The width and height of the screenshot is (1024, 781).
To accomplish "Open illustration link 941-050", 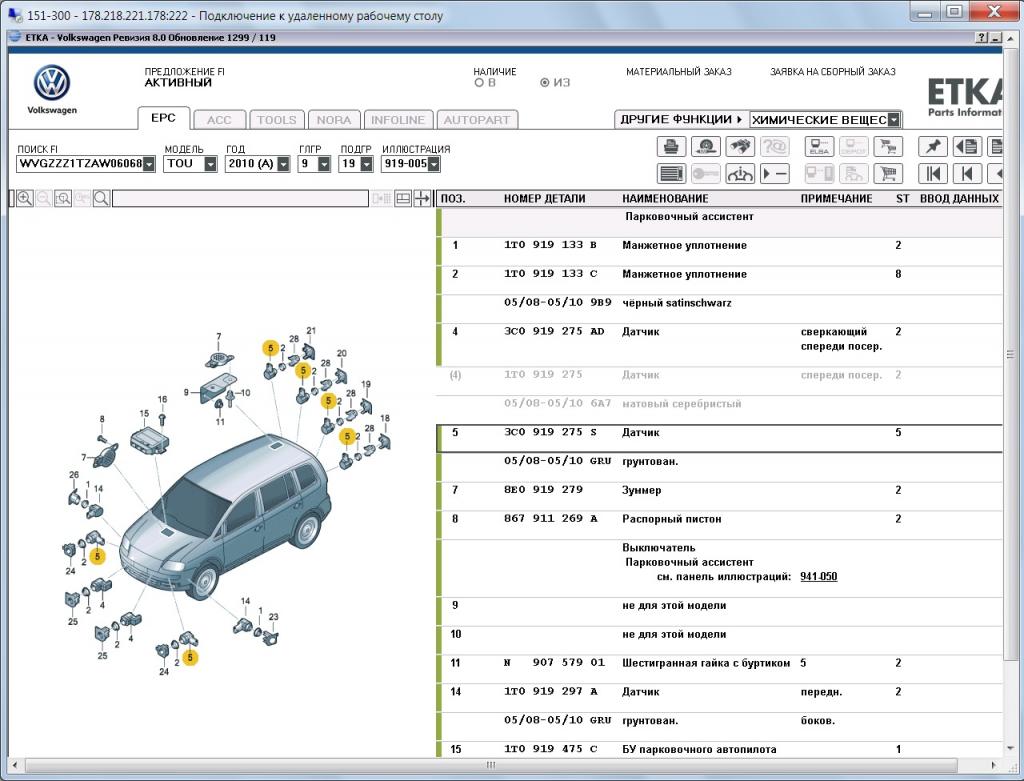I will (x=818, y=577).
